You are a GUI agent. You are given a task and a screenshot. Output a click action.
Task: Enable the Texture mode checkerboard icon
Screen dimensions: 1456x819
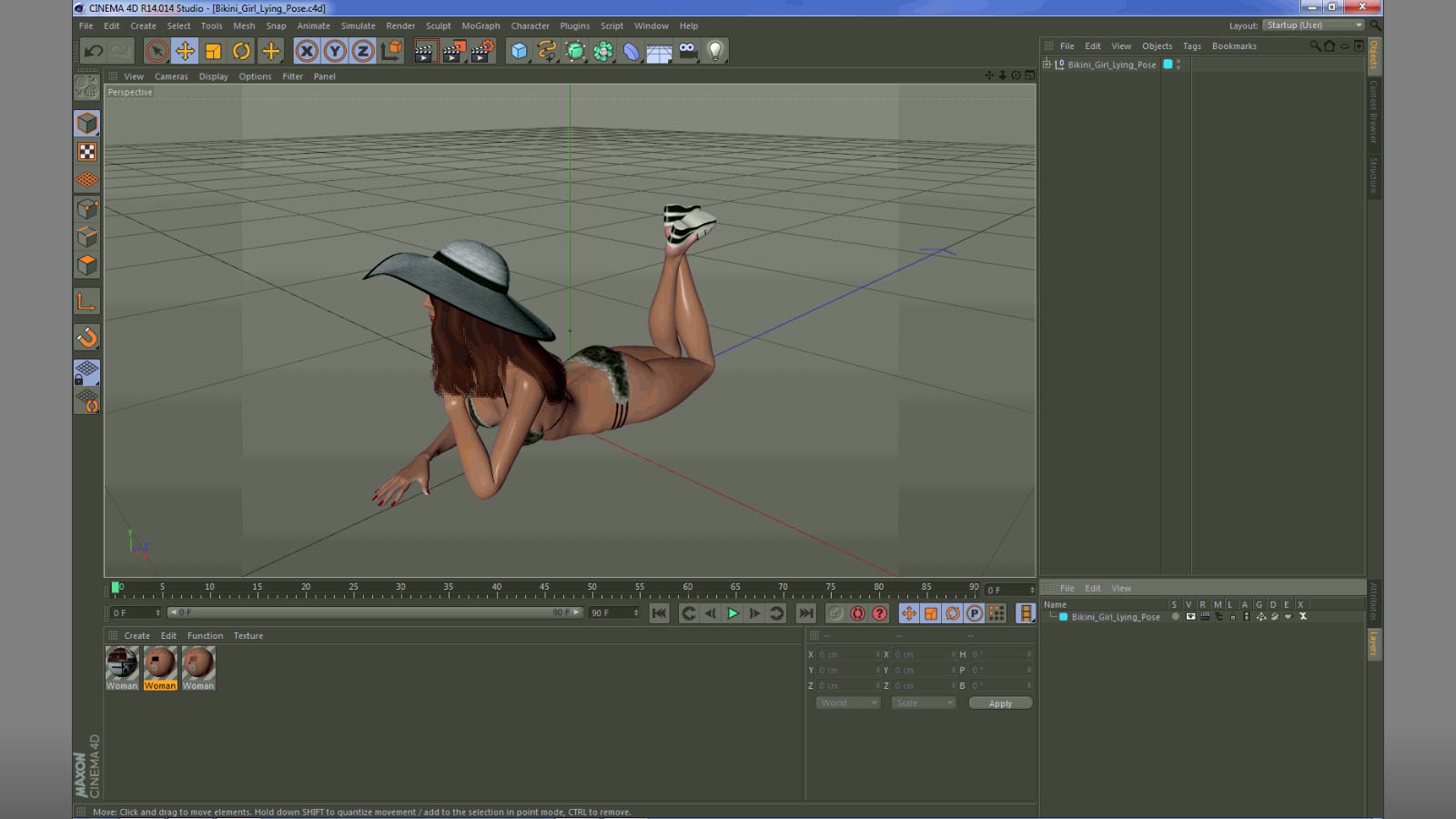[x=87, y=152]
